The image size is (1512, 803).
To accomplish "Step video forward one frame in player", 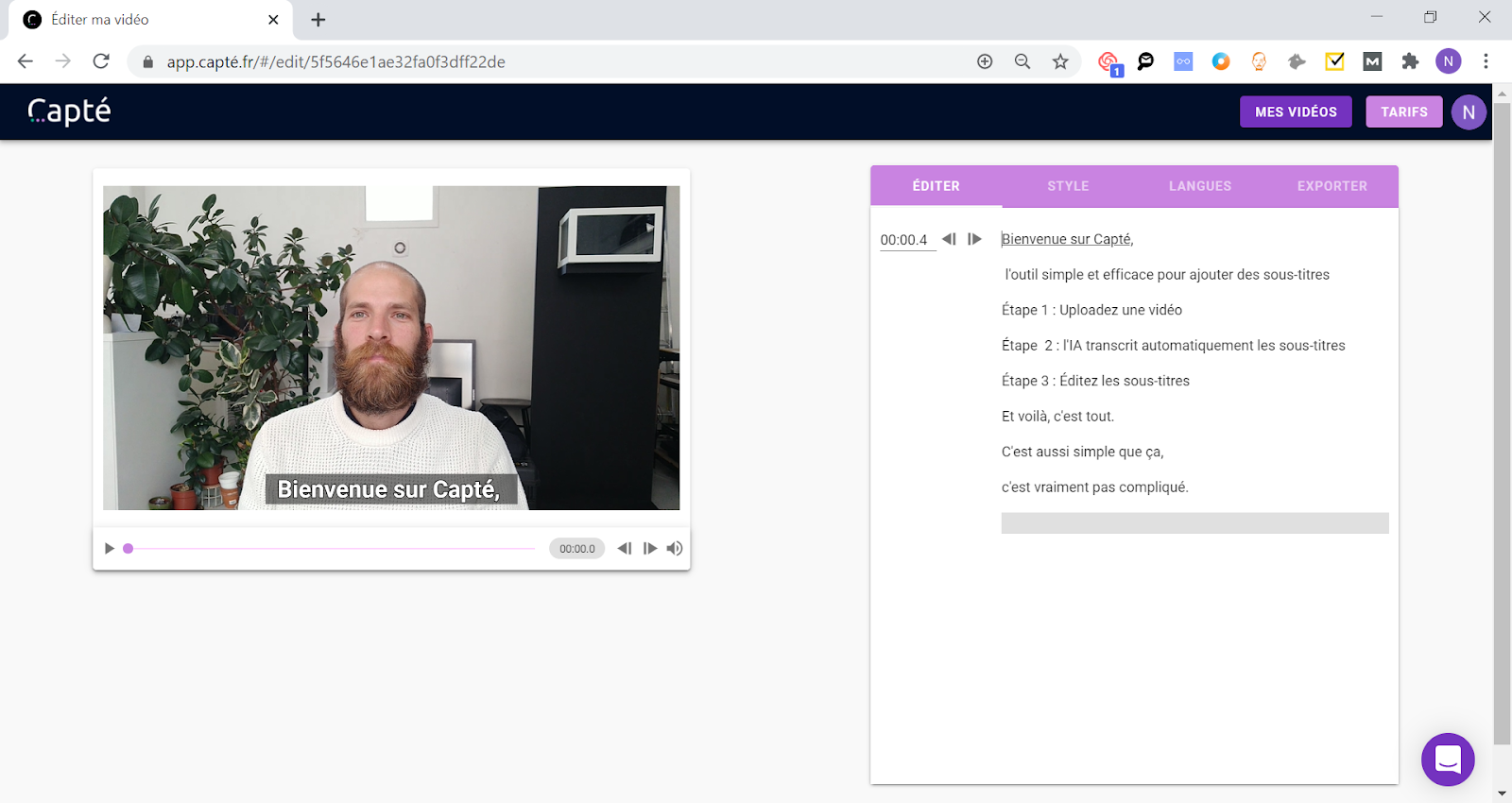I will click(650, 548).
